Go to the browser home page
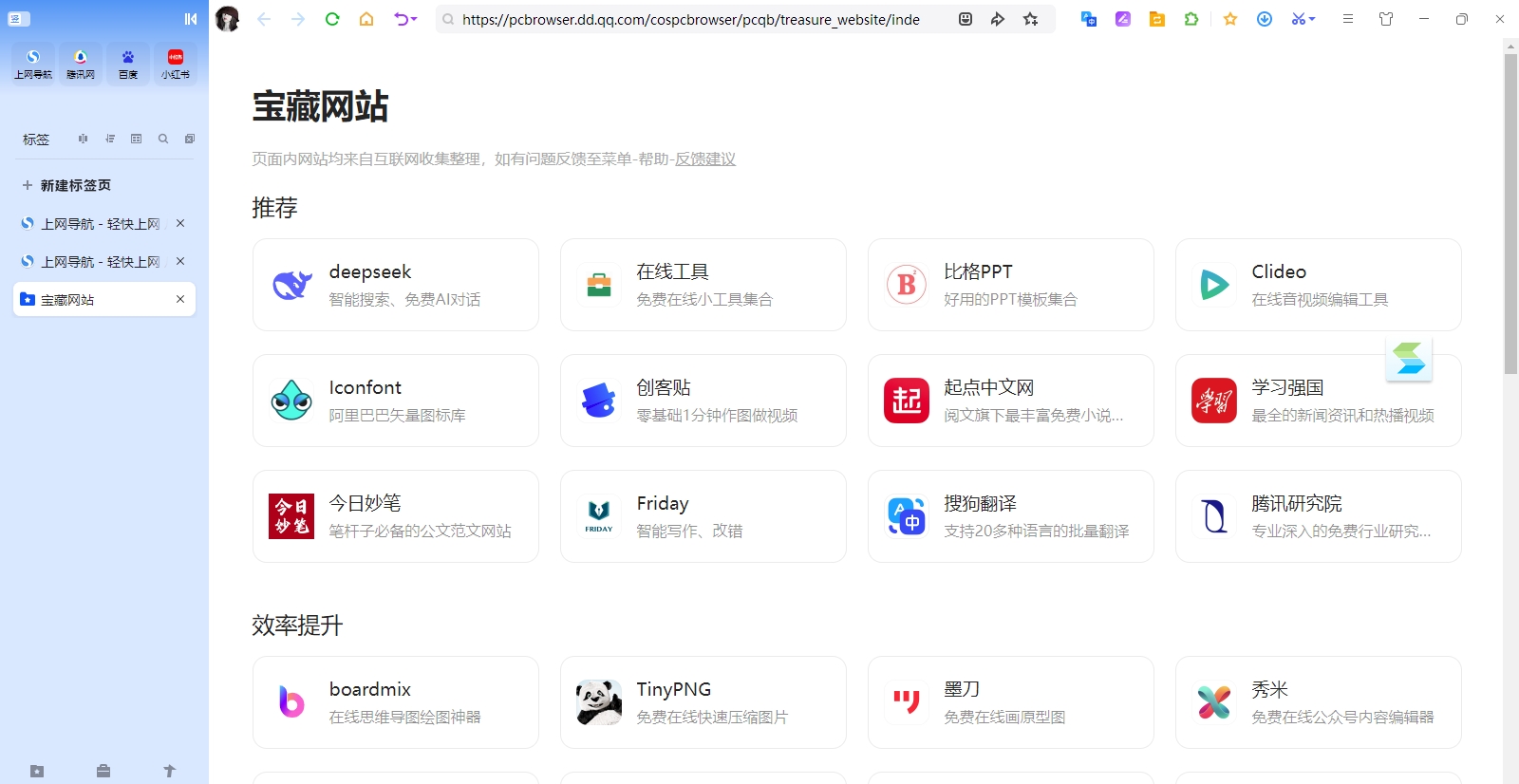The image size is (1519, 784). 366,19
